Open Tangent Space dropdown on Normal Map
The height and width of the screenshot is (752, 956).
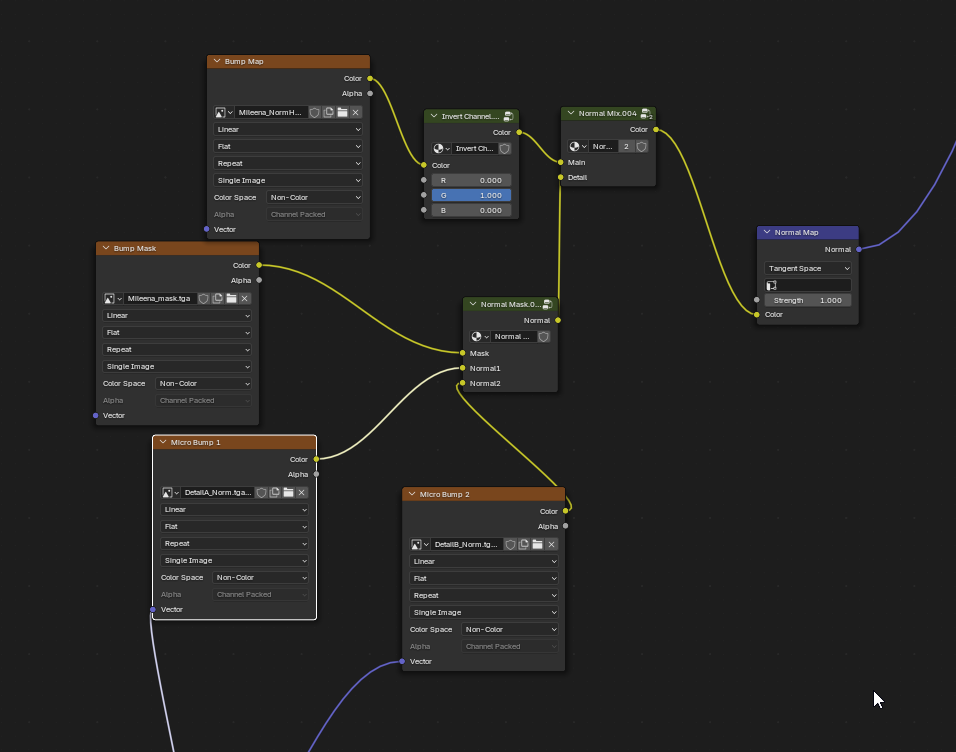click(x=808, y=268)
